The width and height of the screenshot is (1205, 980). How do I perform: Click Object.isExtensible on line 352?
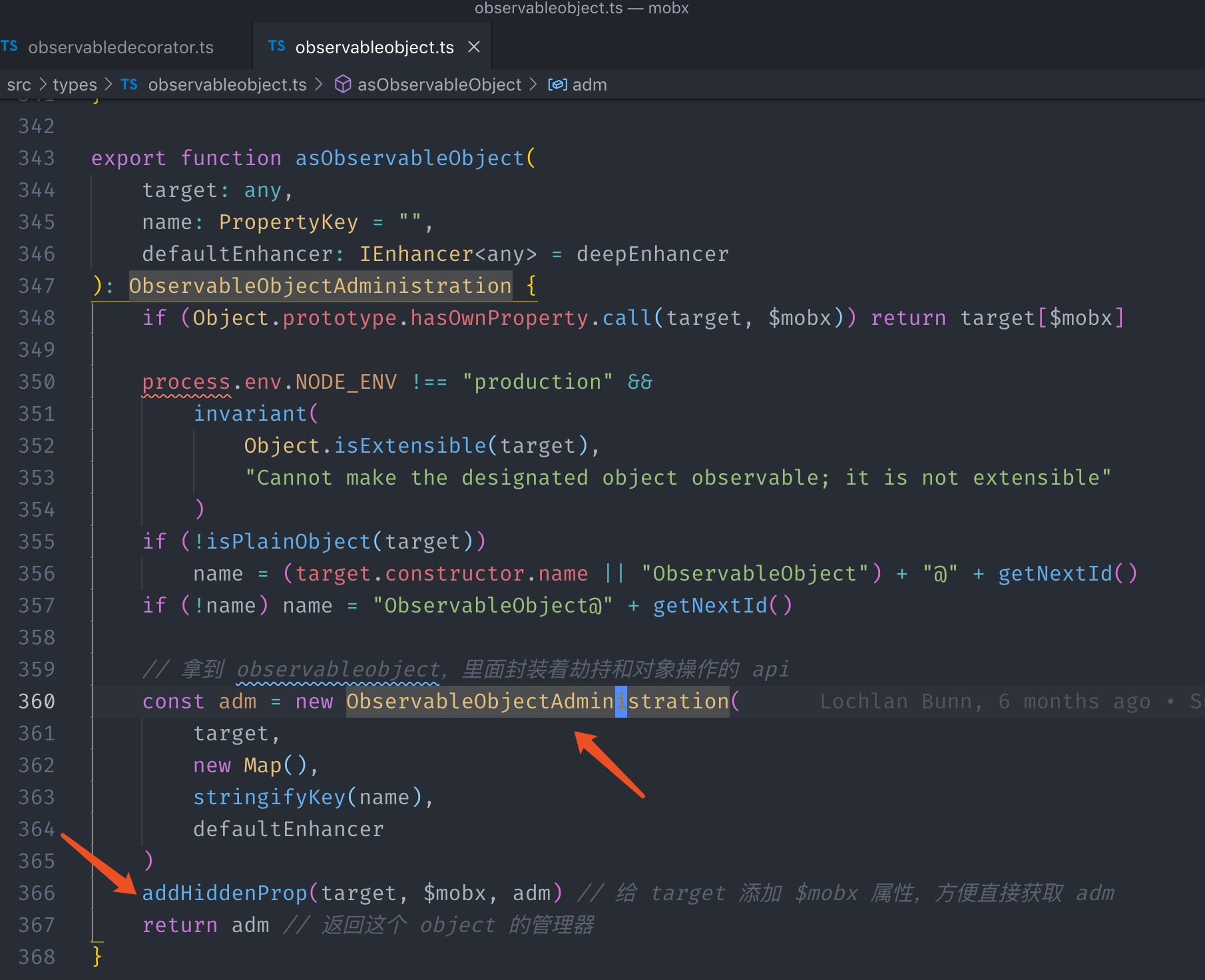[x=365, y=446]
